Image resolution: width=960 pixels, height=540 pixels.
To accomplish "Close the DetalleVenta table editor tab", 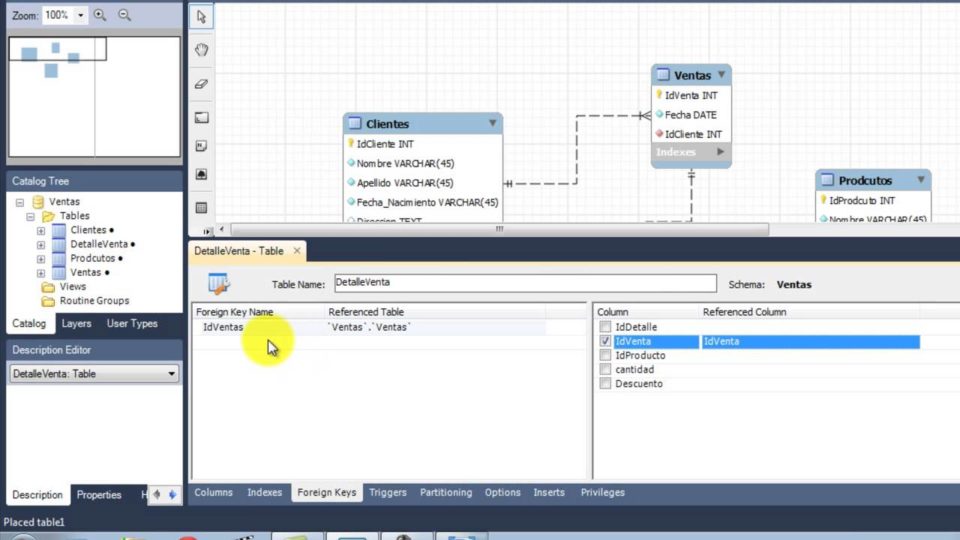I will 297,251.
